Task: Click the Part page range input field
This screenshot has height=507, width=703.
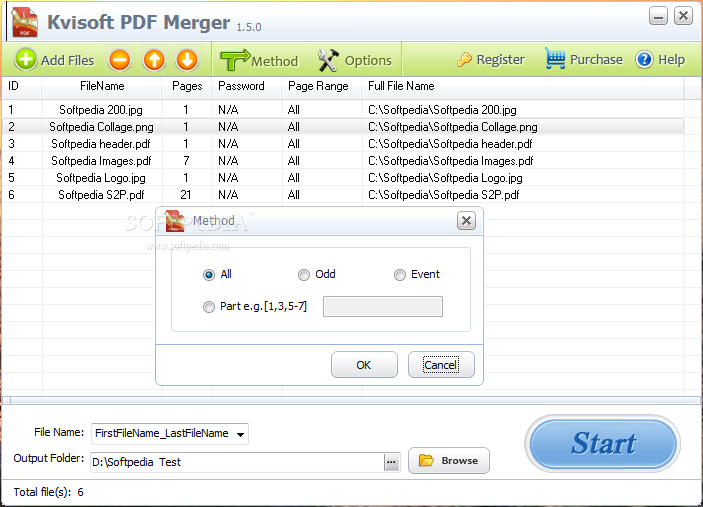Action: [383, 307]
